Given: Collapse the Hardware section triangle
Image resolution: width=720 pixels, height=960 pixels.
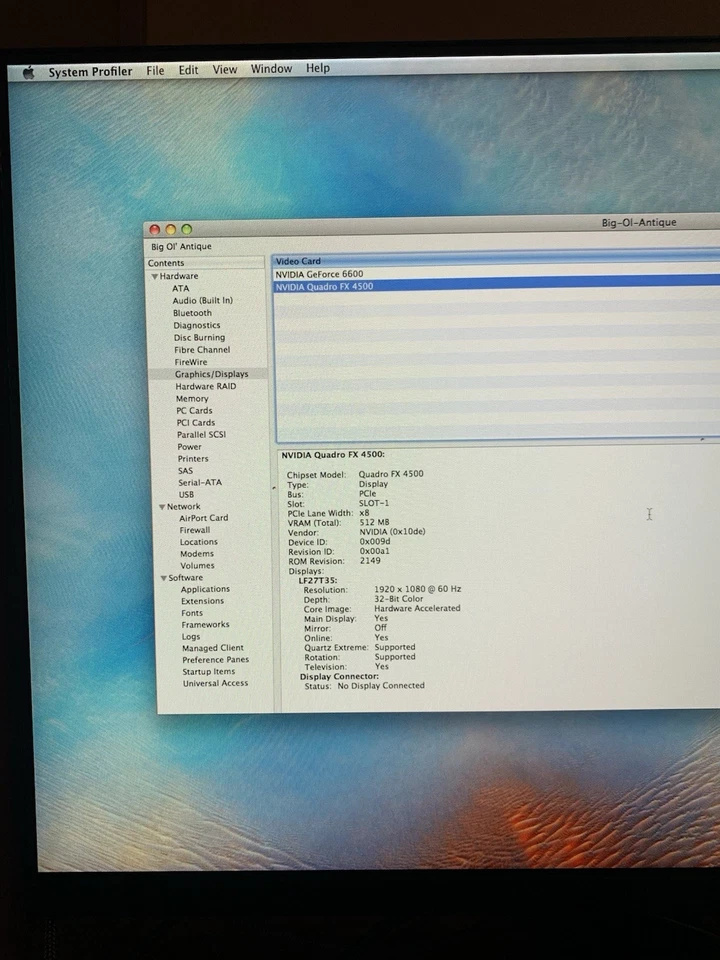Looking at the screenshot, I should [154, 276].
